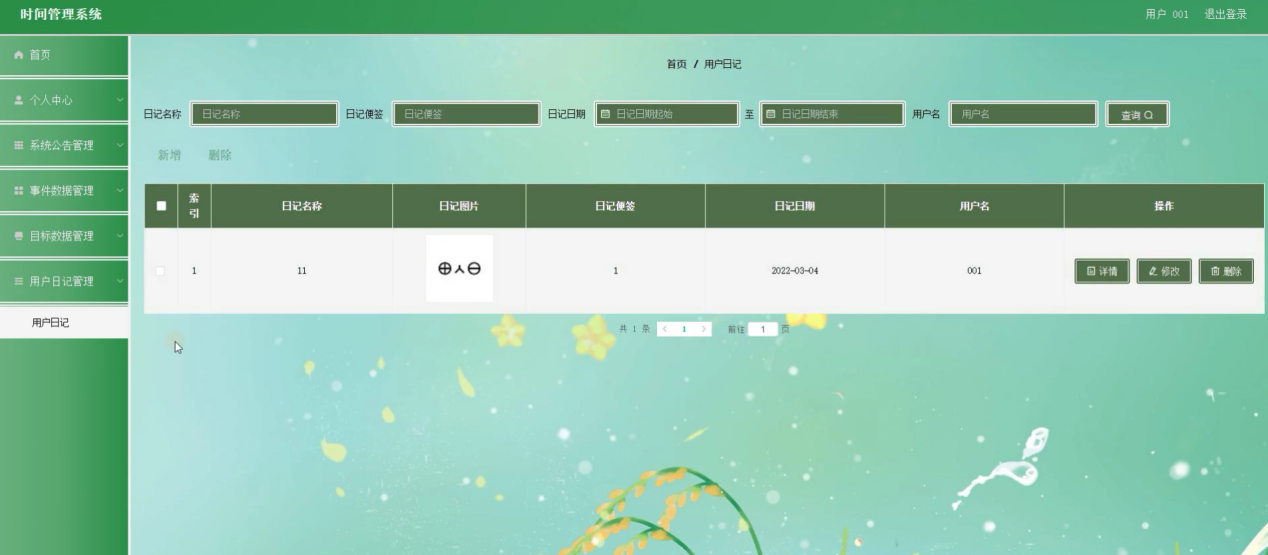Click row 删除 button for diary 11
This screenshot has height=555, width=1268.
point(1226,271)
